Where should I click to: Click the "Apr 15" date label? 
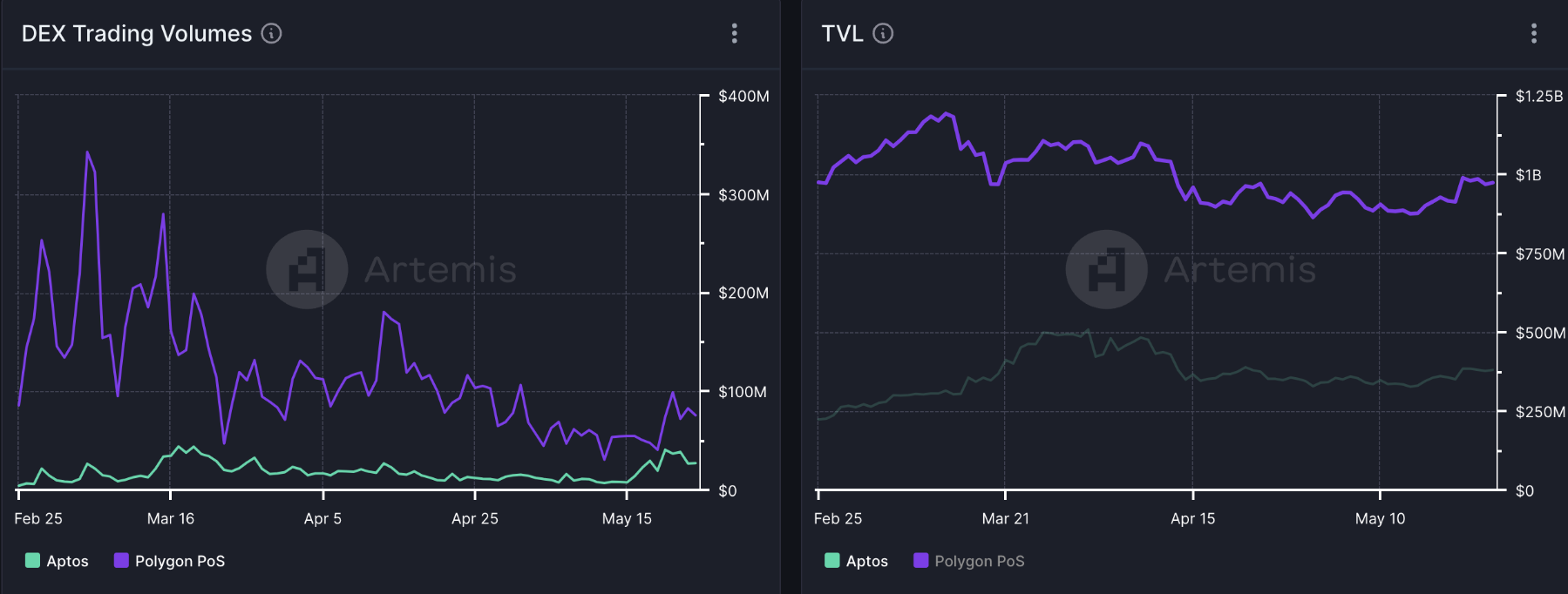pos(1192,519)
